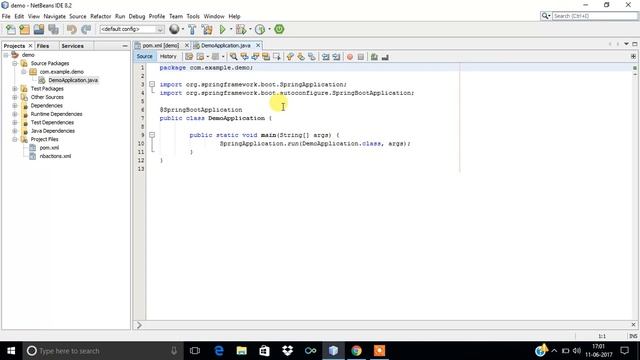The width and height of the screenshot is (640, 360).
Task: Switch to the pom.xml [demo] editor tab
Action: tap(160, 45)
